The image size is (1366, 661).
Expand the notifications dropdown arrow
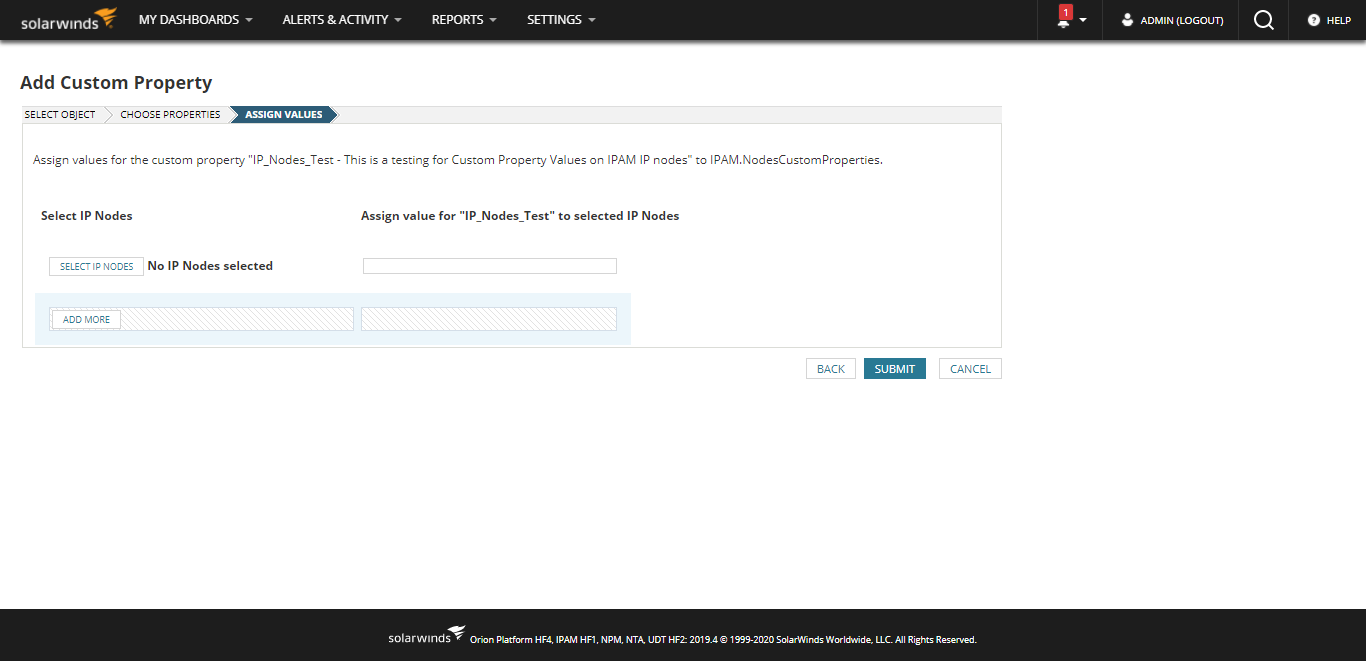(x=1083, y=21)
